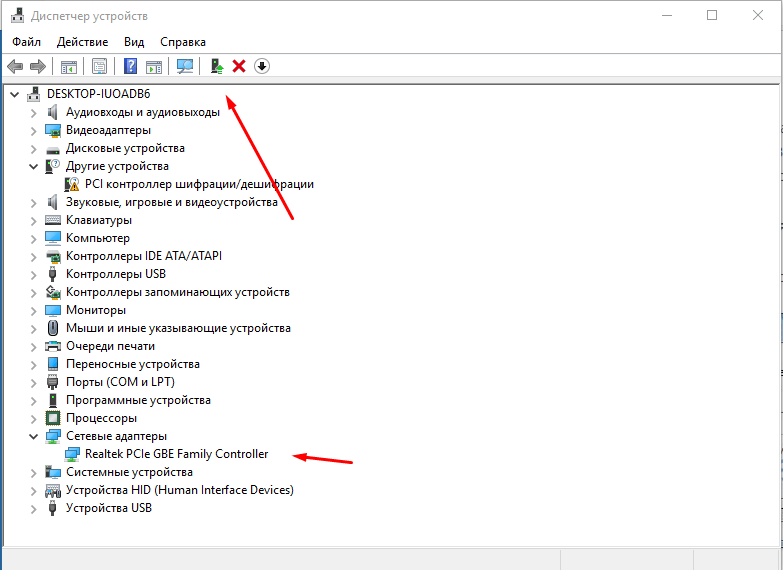783x570 pixels.
Task: Select the Аудиовходы и аудиовыходы label
Action: point(143,112)
